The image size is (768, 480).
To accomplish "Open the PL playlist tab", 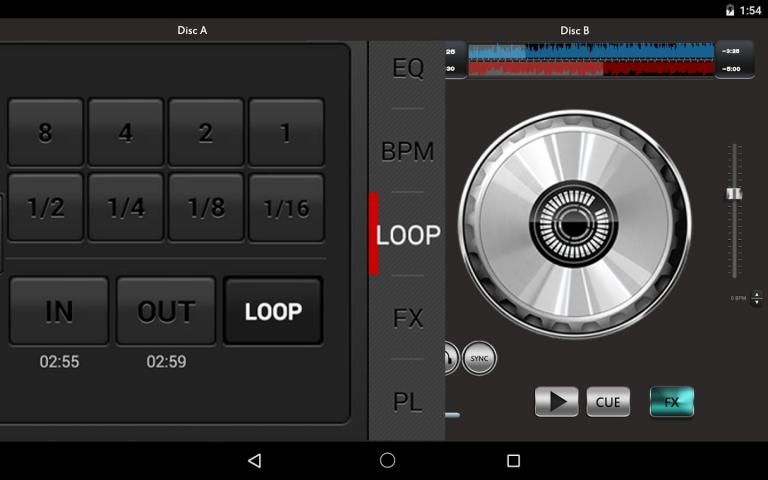I will (408, 401).
